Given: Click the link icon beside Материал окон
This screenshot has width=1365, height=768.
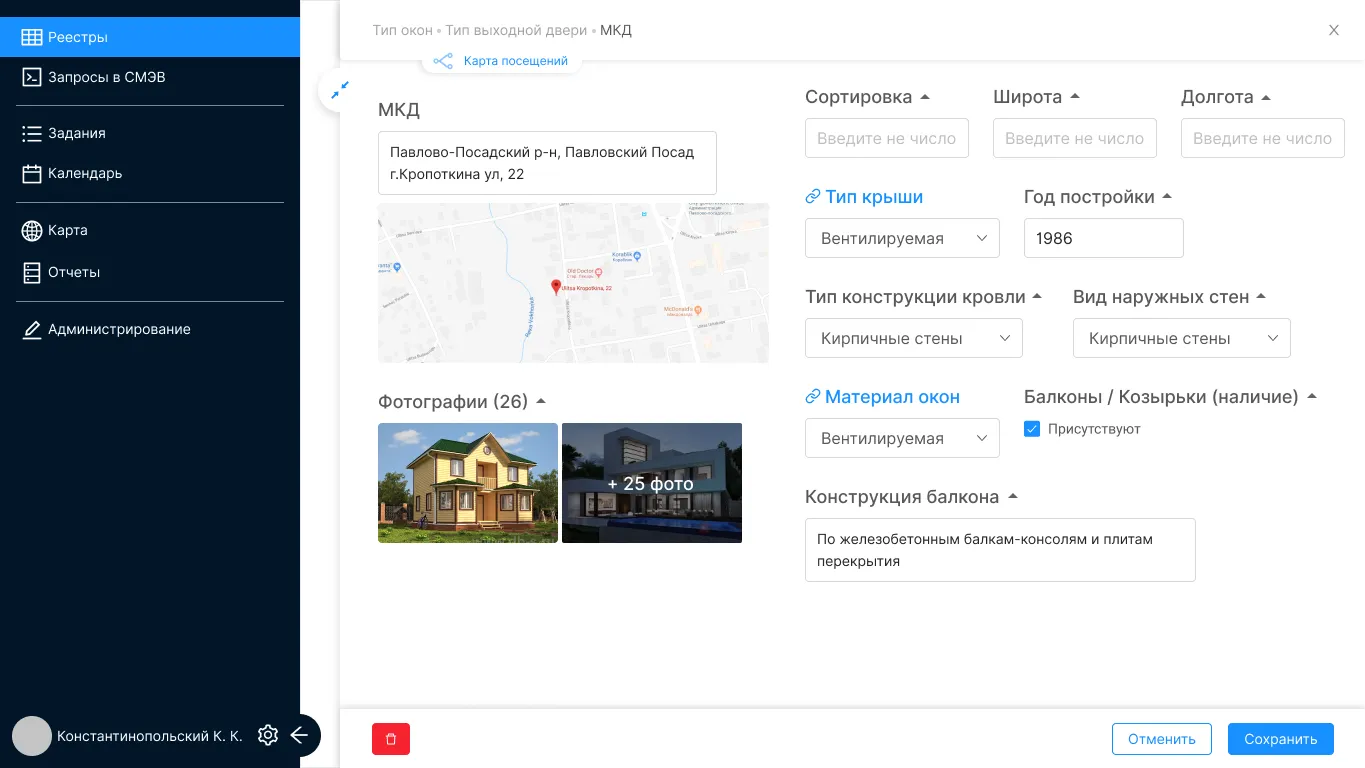Looking at the screenshot, I should tap(813, 397).
